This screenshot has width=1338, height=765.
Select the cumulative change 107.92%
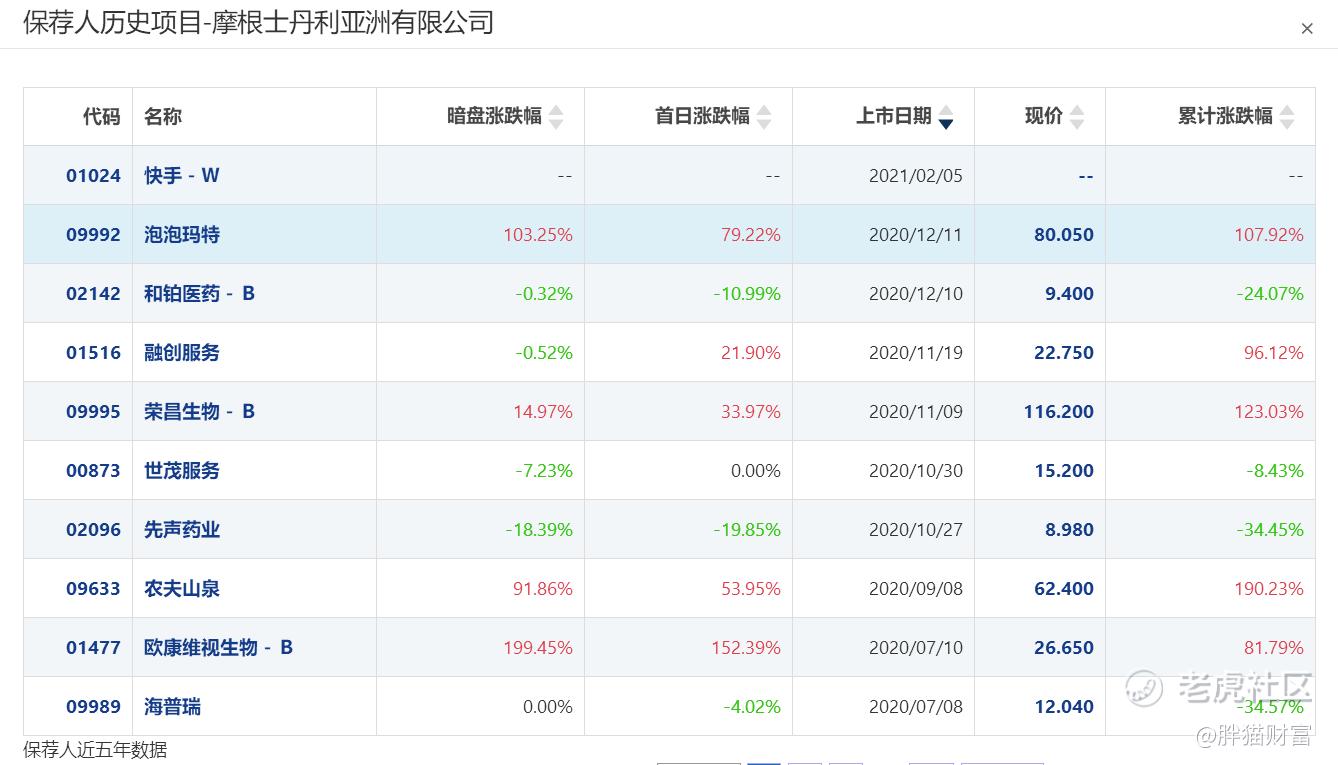point(1269,235)
